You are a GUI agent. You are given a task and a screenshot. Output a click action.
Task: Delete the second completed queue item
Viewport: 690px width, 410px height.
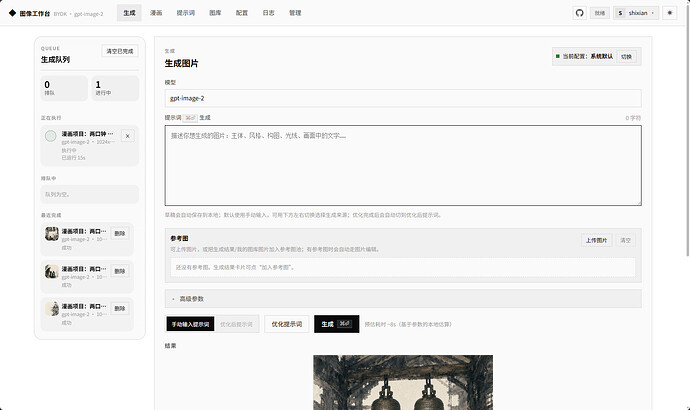[120, 271]
